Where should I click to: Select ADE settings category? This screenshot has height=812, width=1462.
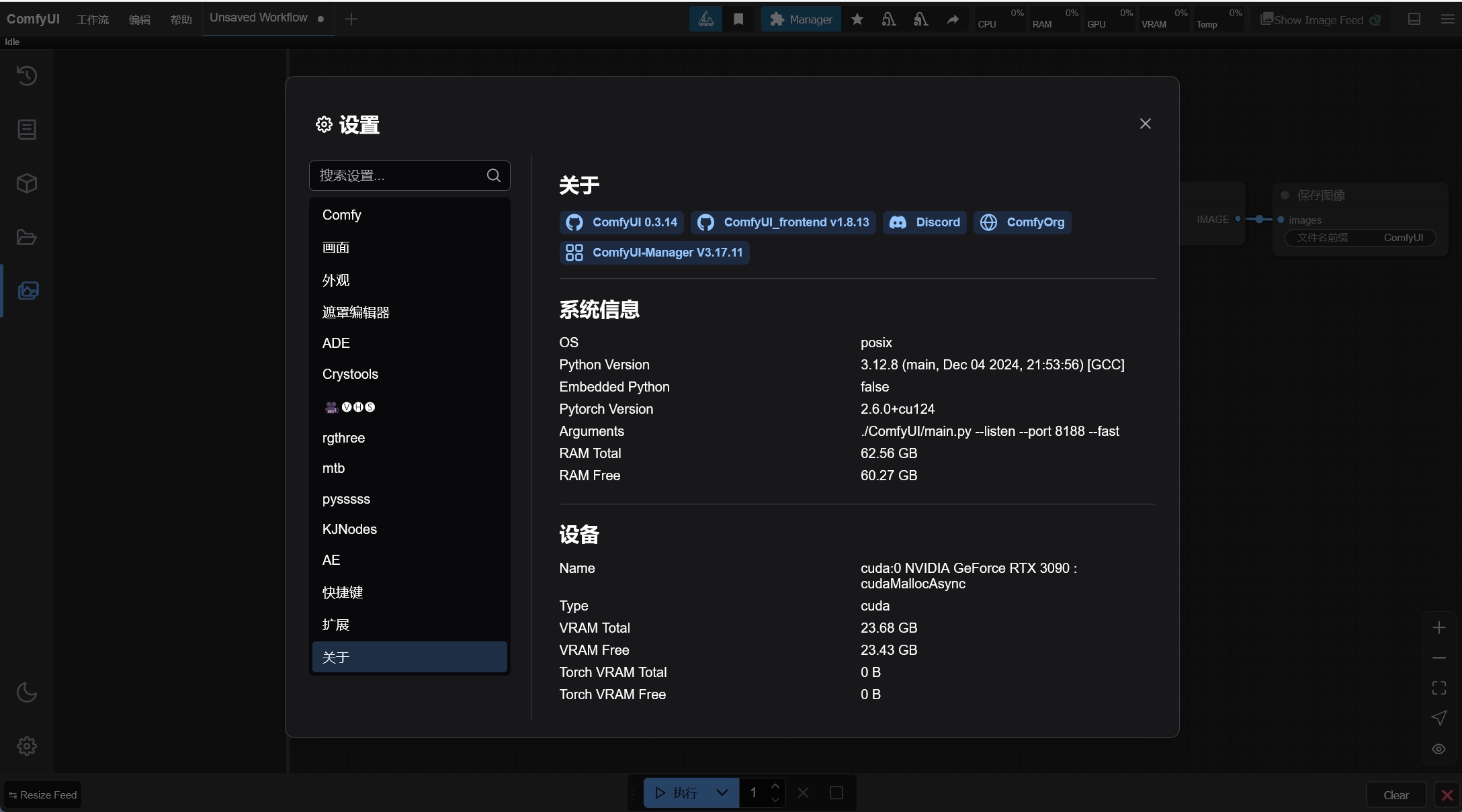tap(409, 343)
